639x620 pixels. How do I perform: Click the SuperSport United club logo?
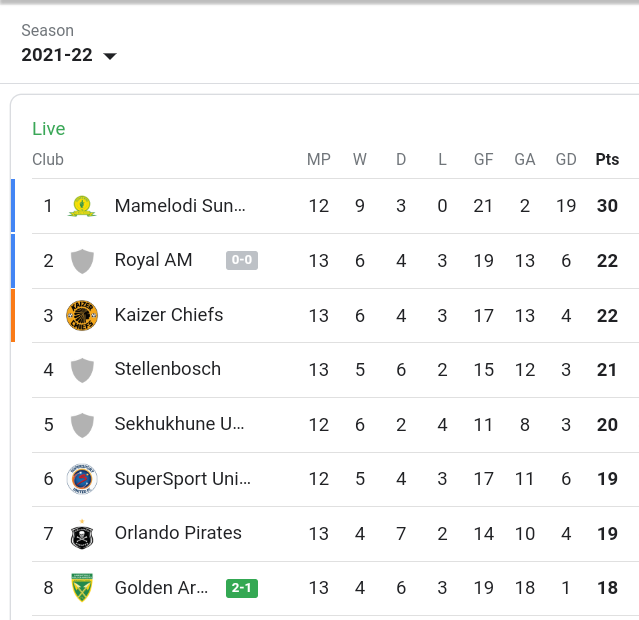[x=82, y=479]
